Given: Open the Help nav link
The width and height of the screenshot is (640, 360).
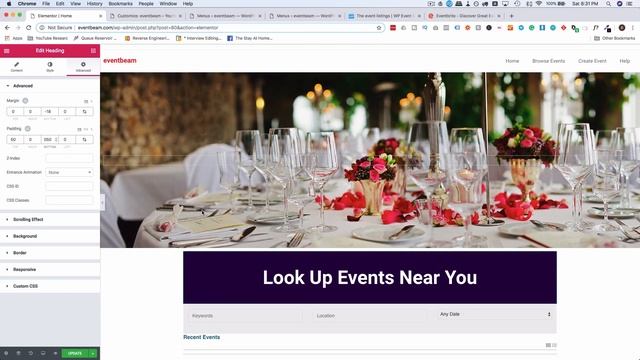Looking at the screenshot, I should click(625, 61).
